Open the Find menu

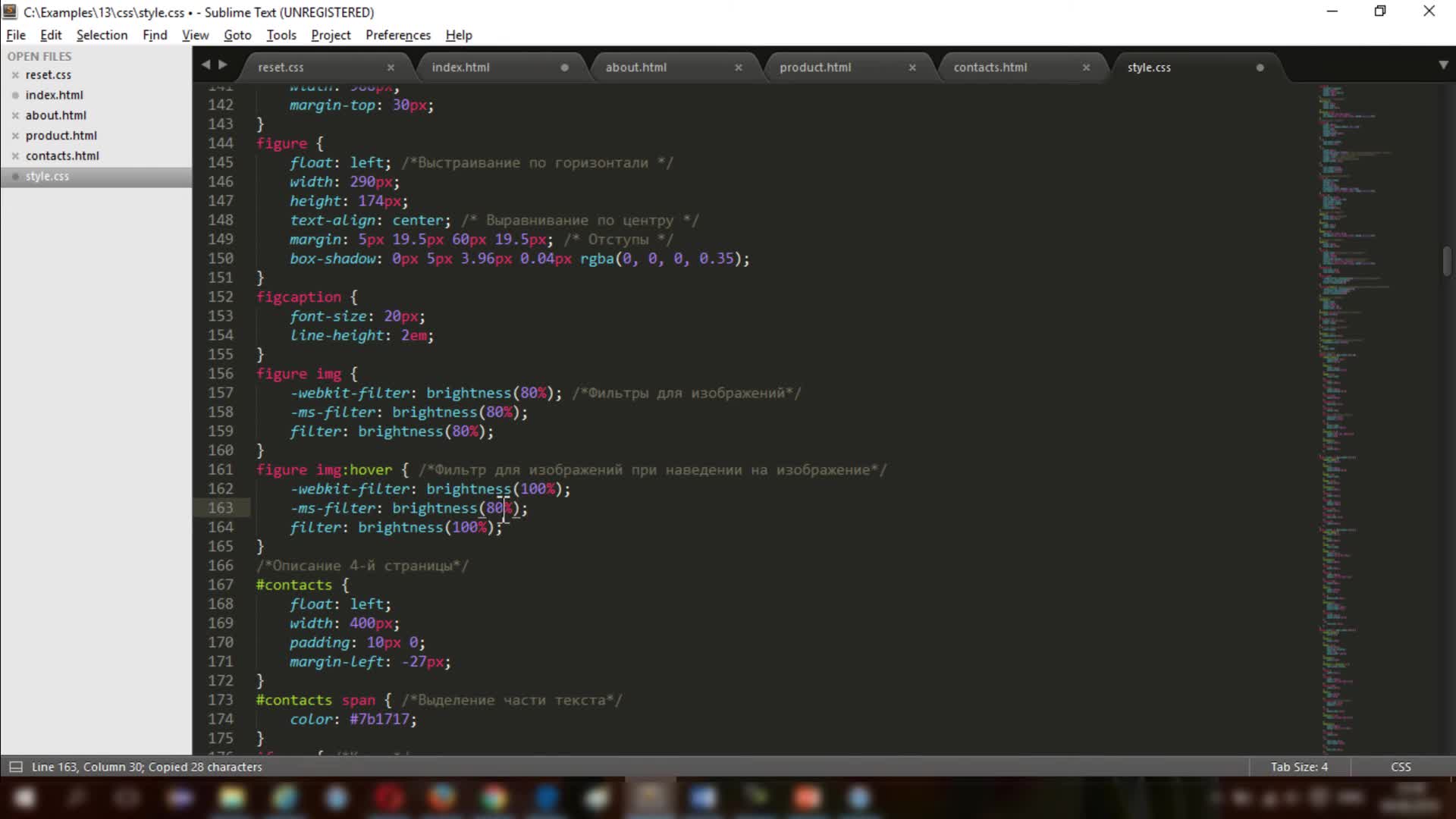pyautogui.click(x=155, y=35)
